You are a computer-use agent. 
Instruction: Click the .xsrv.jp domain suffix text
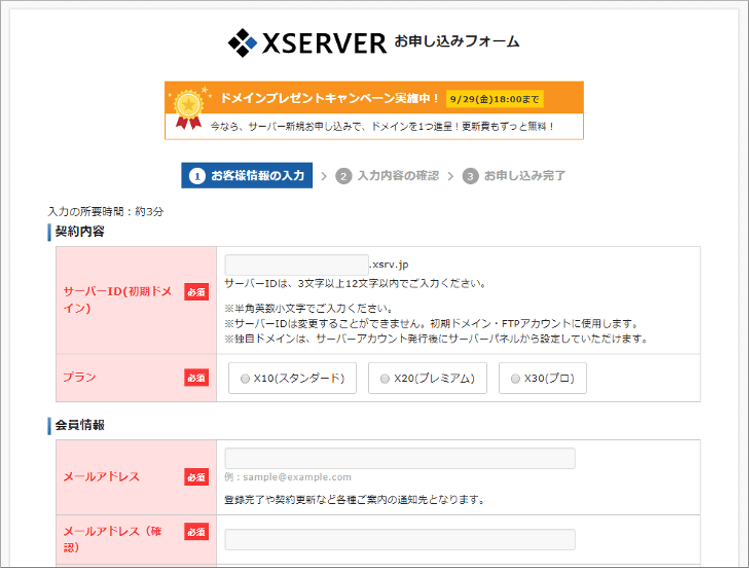389,264
